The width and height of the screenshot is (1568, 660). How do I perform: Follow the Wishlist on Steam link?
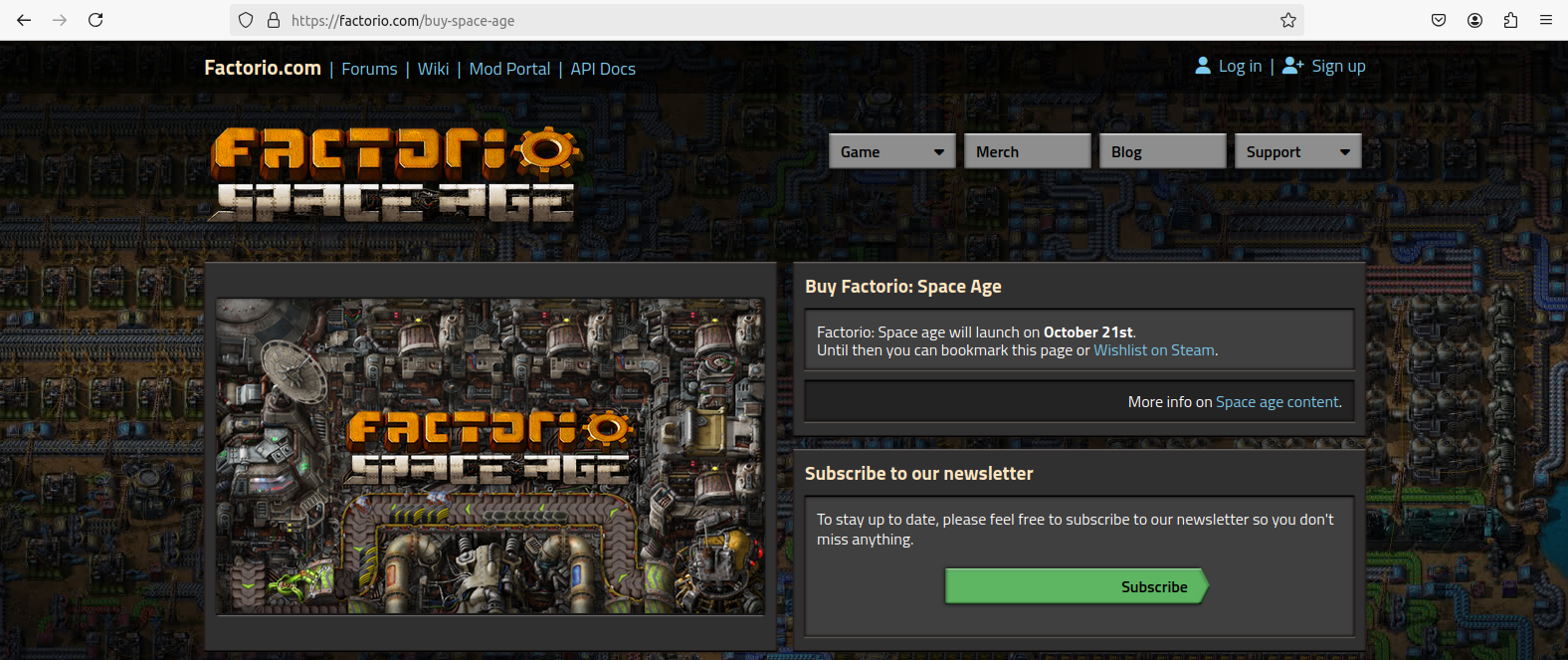click(1154, 350)
